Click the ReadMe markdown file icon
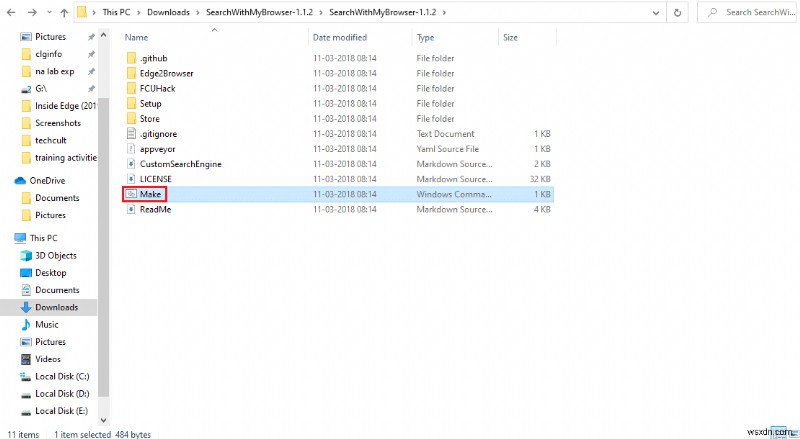800x439 pixels. point(131,209)
